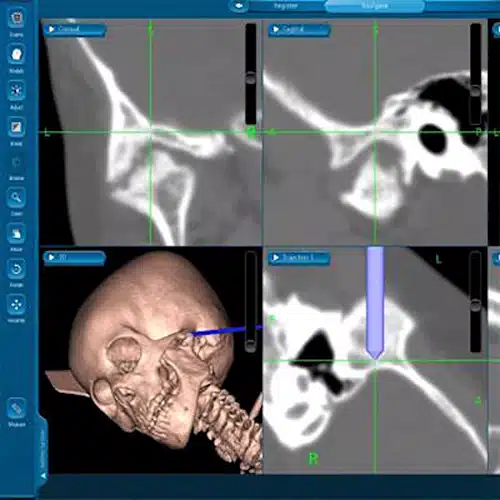Image resolution: width=500 pixels, height=500 pixels.
Task: Click the Sagittal view vertical slider handle
Action: pyautogui.click(x=475, y=90)
